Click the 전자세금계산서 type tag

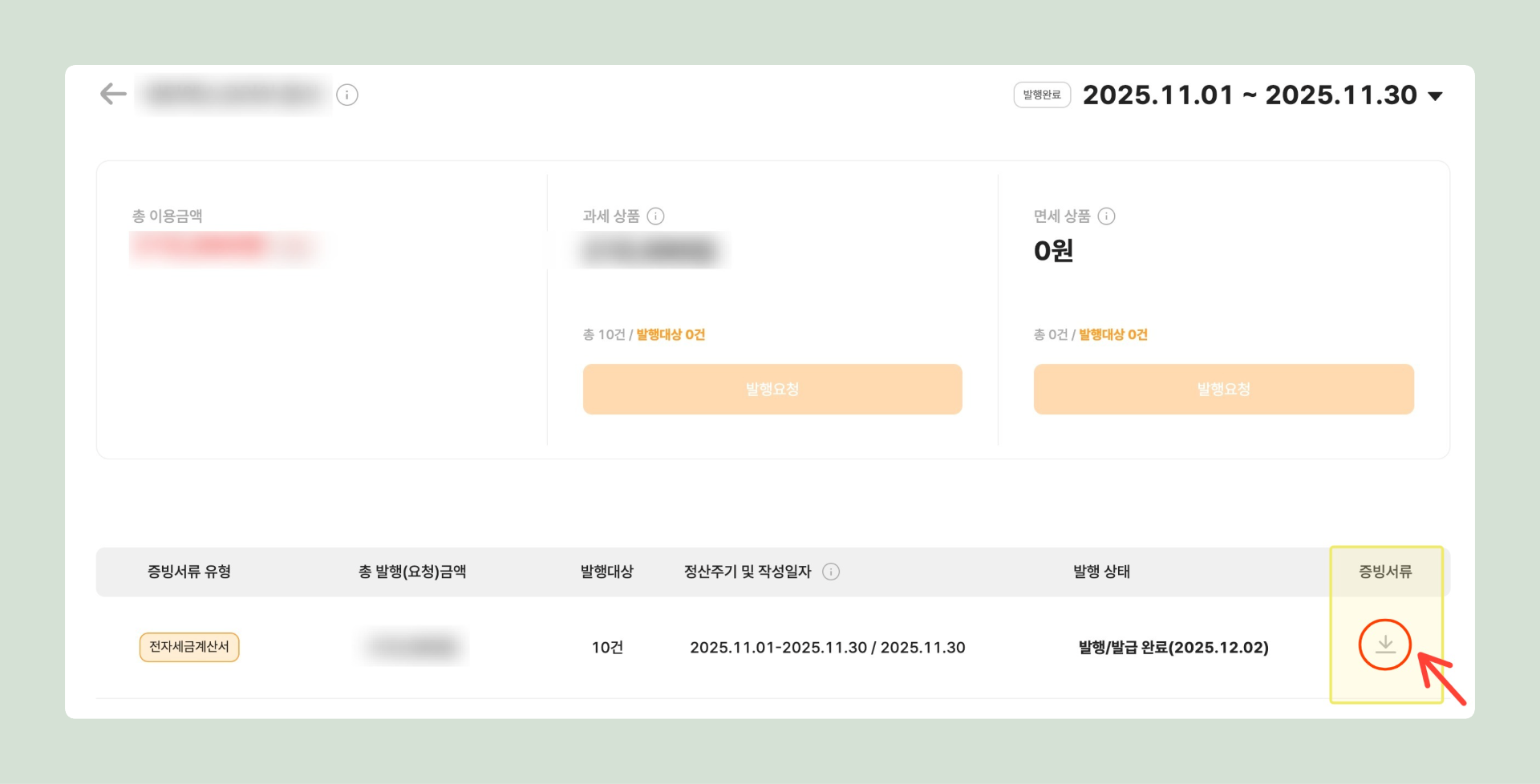[x=189, y=647]
